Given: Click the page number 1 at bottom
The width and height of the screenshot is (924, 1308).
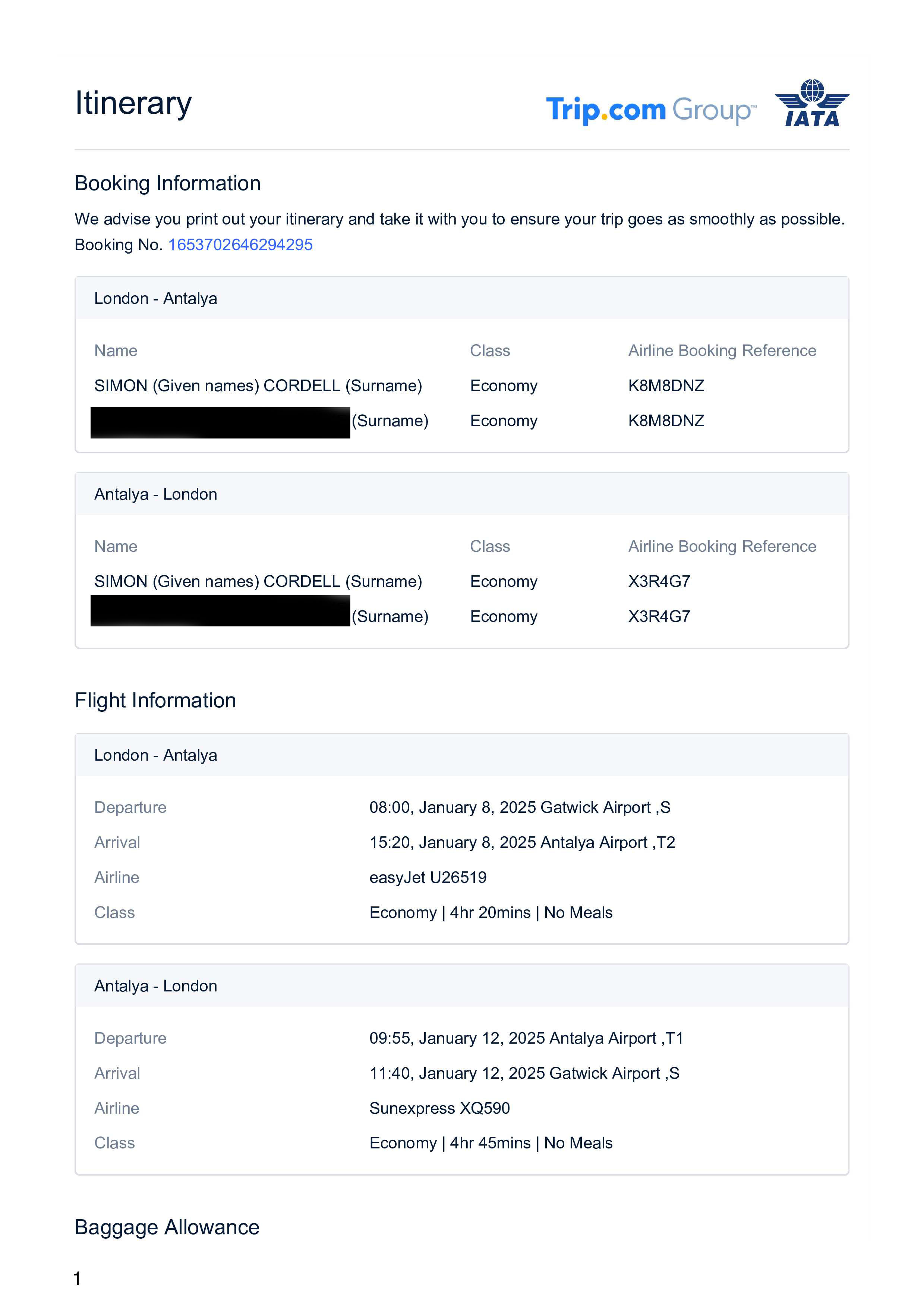Looking at the screenshot, I should click(78, 1279).
